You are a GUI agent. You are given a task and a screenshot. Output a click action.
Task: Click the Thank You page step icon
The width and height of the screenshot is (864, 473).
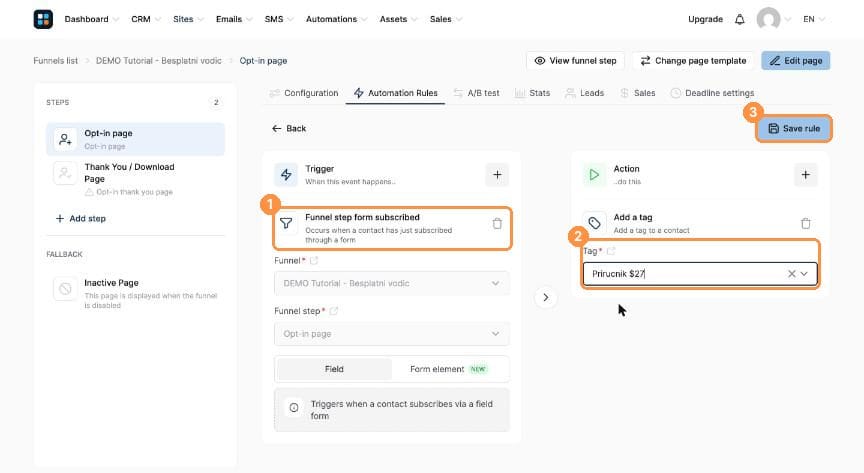[x=65, y=173]
